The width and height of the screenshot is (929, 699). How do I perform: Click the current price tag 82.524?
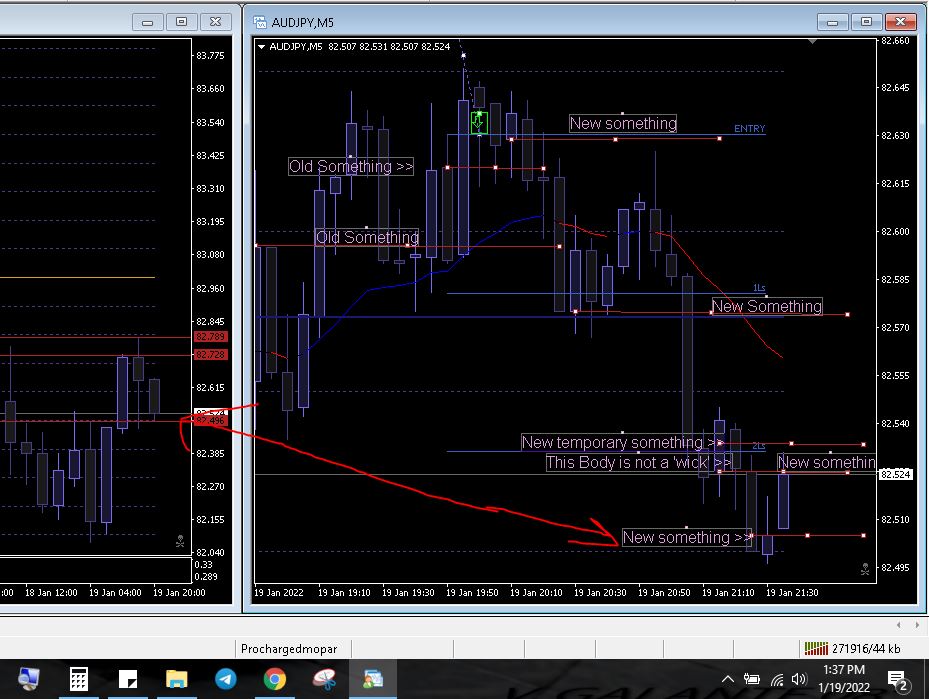coord(895,474)
